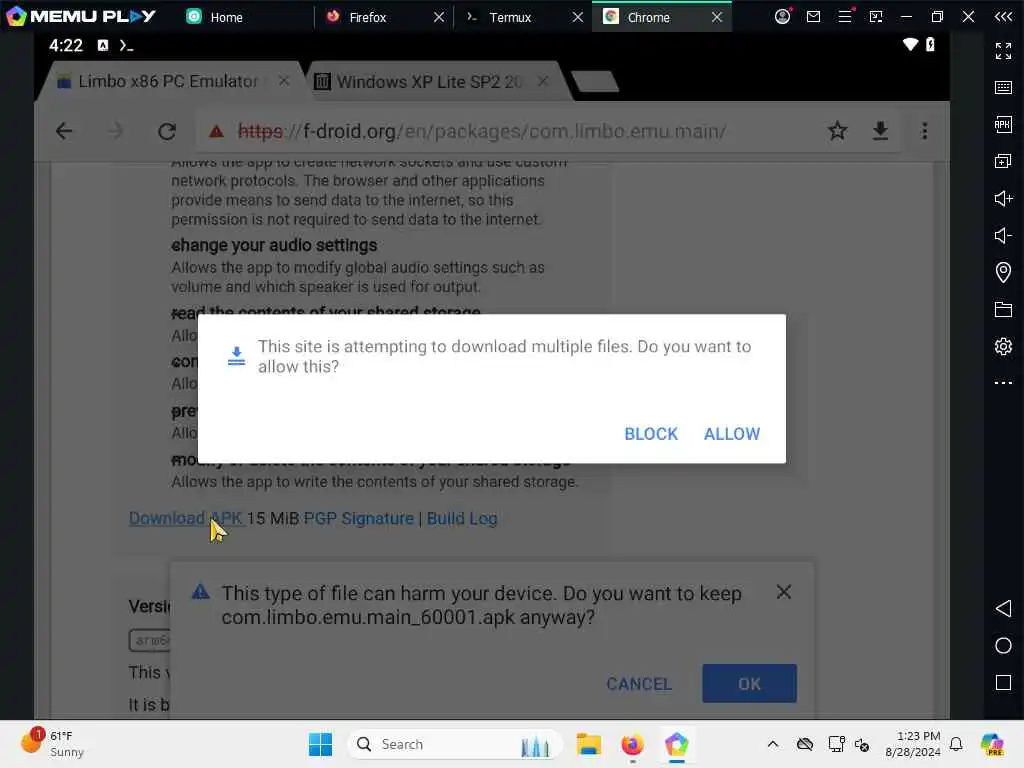Dismiss the harmful file warning bar
This screenshot has height=768, width=1024.
click(784, 592)
